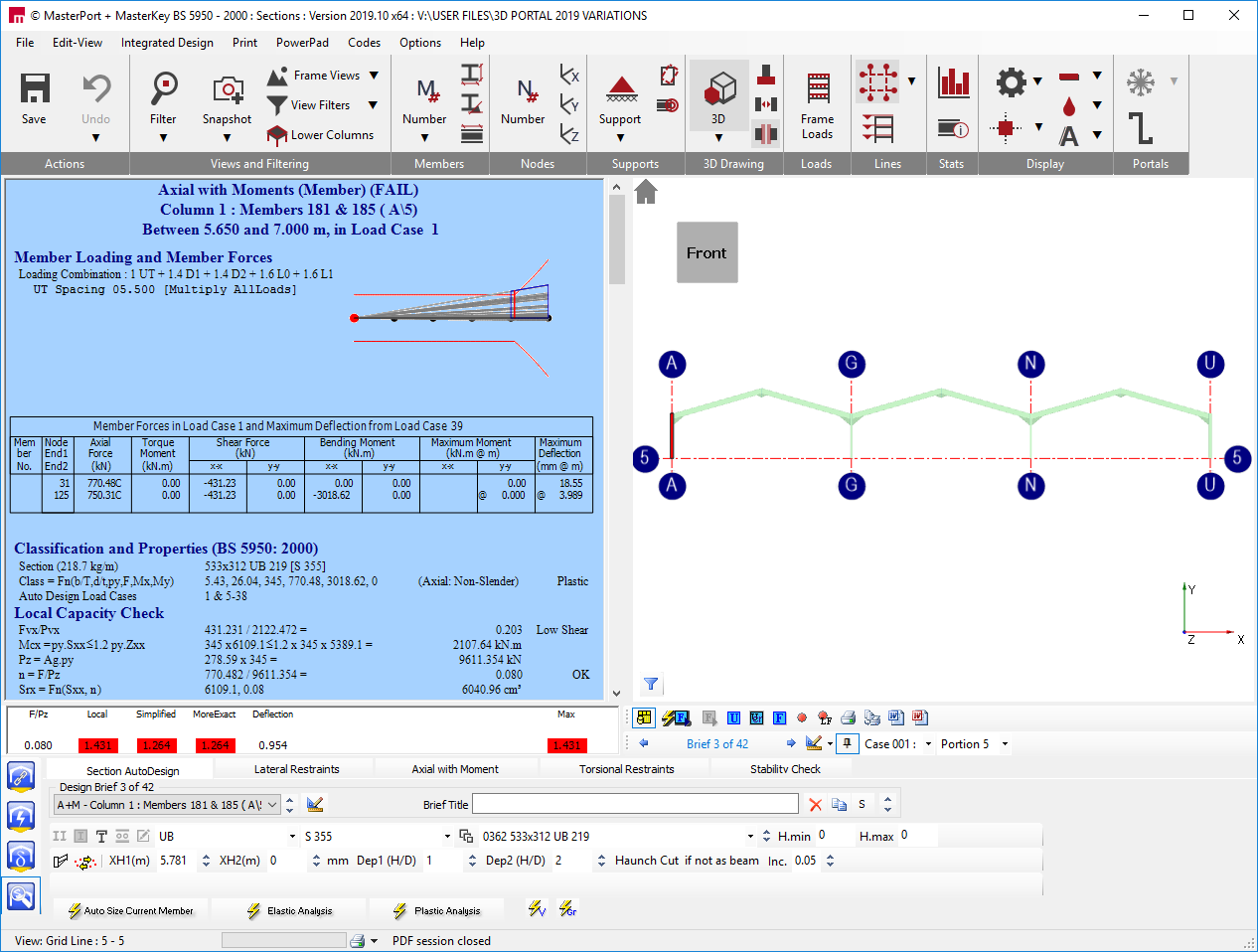Image resolution: width=1258 pixels, height=952 pixels.
Task: Expand the S 355 steel grade dropdown
Action: (447, 836)
